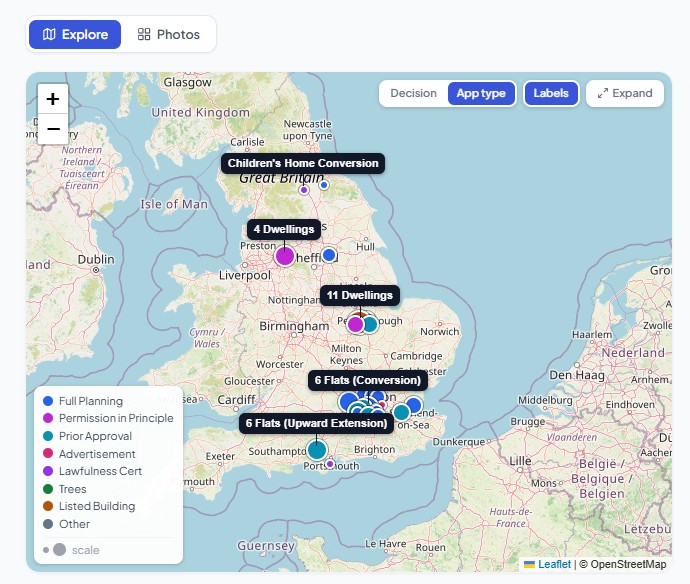This screenshot has height=584, width=690.
Task: Switch to the Explore tab
Action: [75, 34]
